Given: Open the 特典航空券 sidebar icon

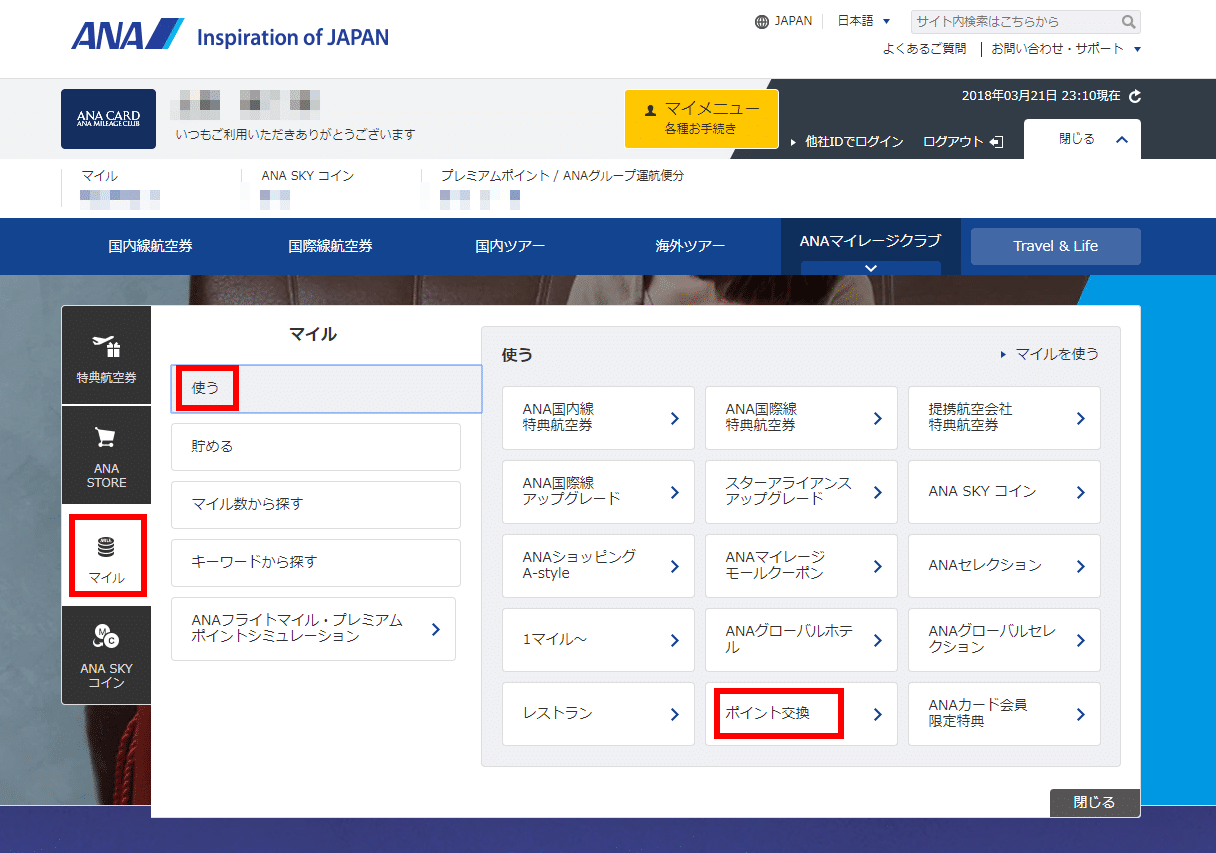Looking at the screenshot, I should pyautogui.click(x=106, y=356).
